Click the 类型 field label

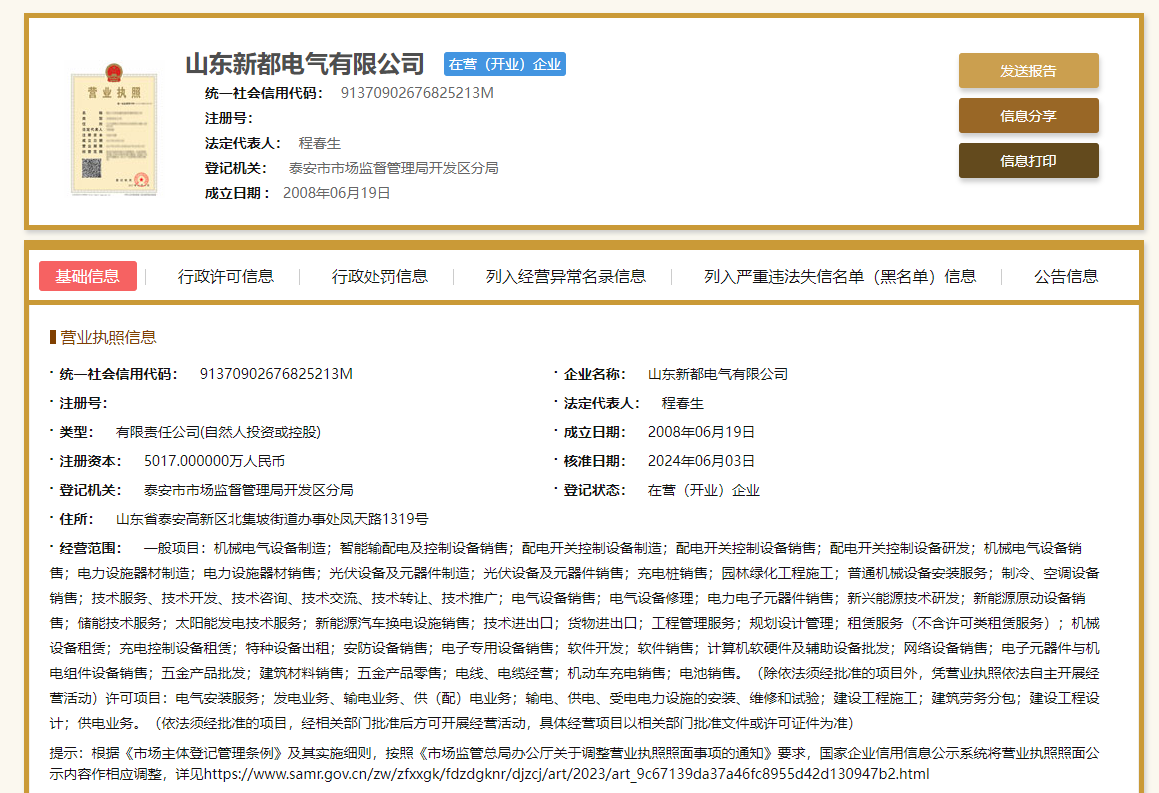[x=76, y=432]
